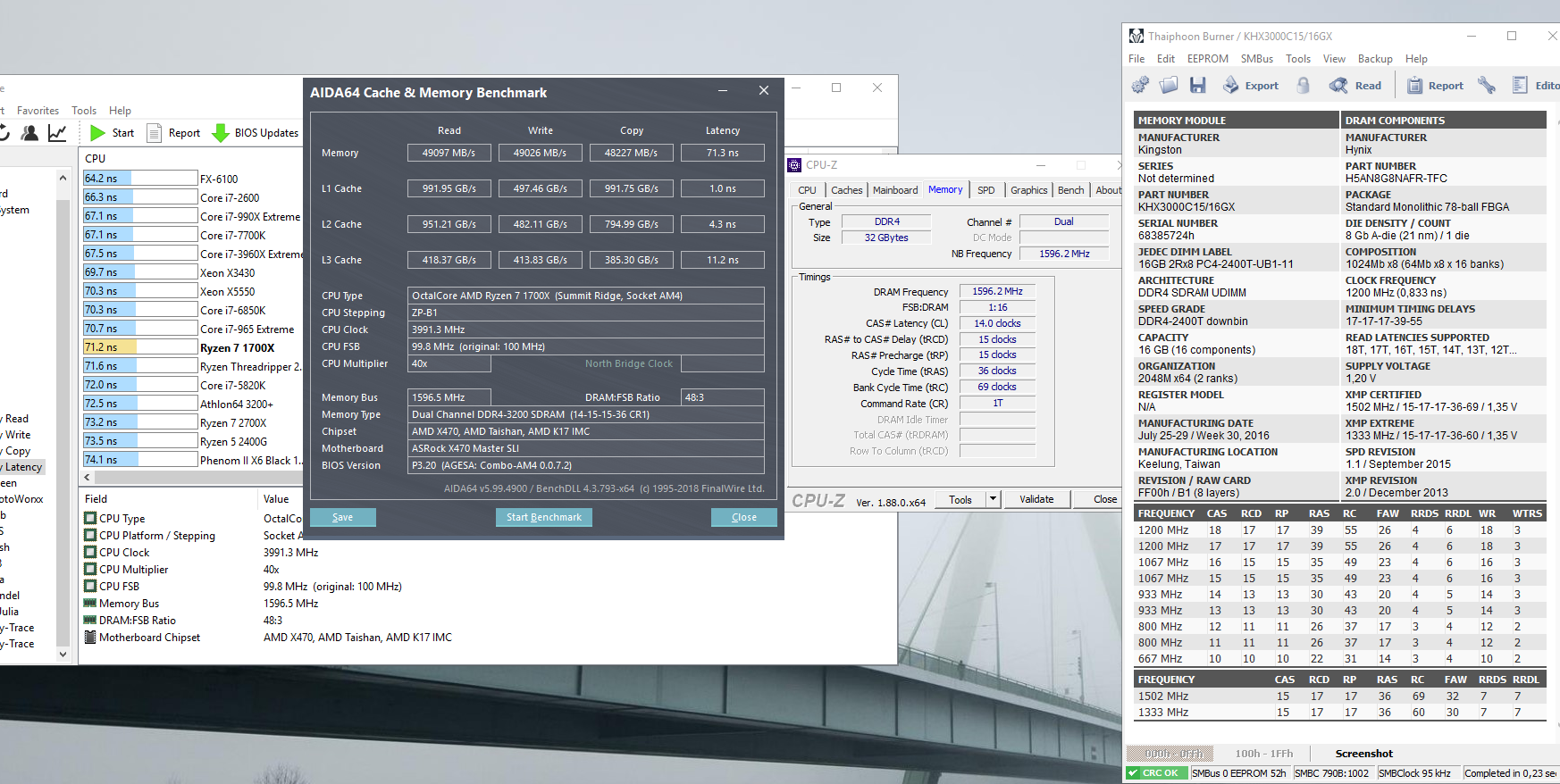Open the SMBus menu in Thaiphoon Burner
This screenshot has height=784, width=1560.
click(1256, 59)
